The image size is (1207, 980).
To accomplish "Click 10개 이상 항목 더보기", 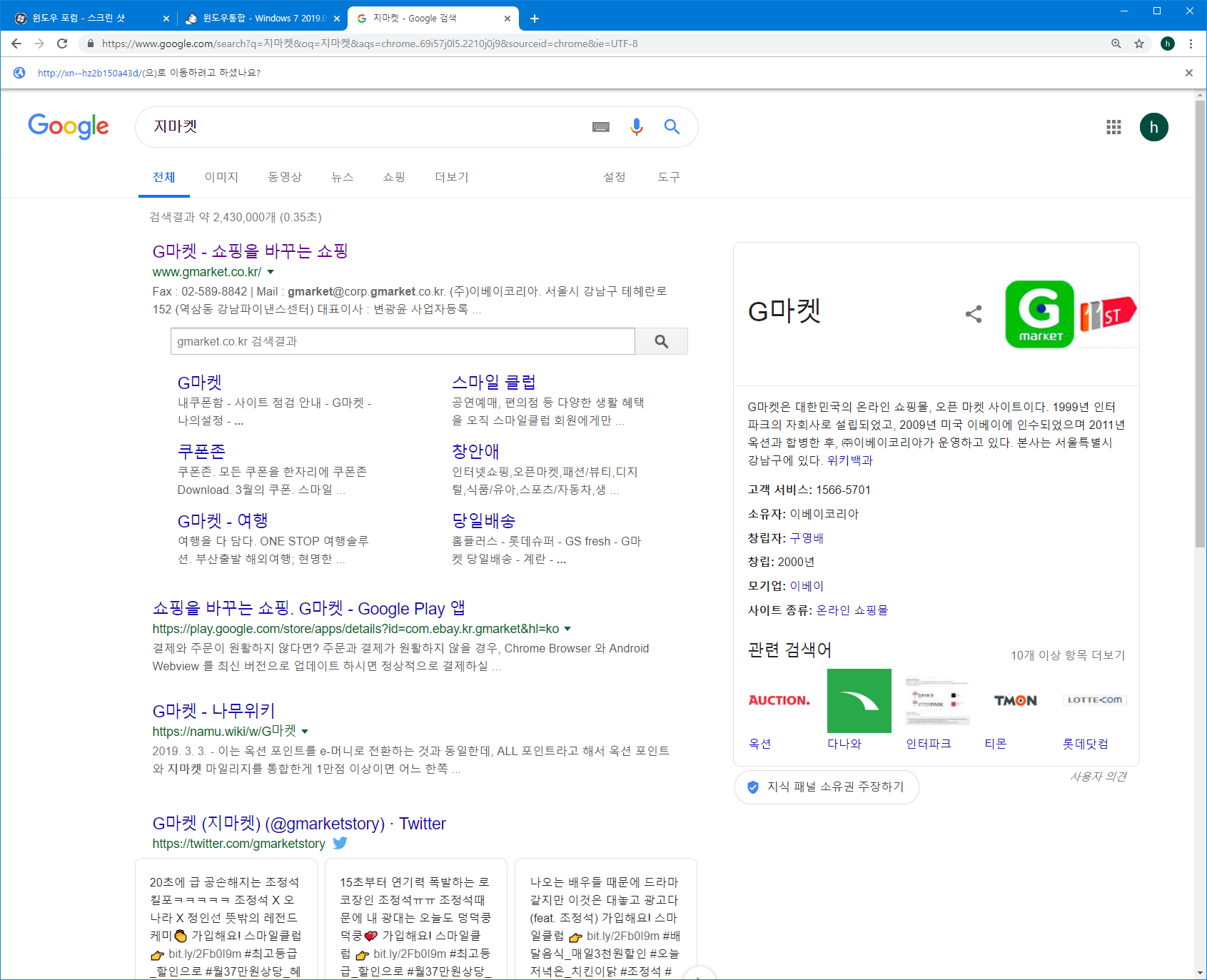I will pyautogui.click(x=1068, y=655).
